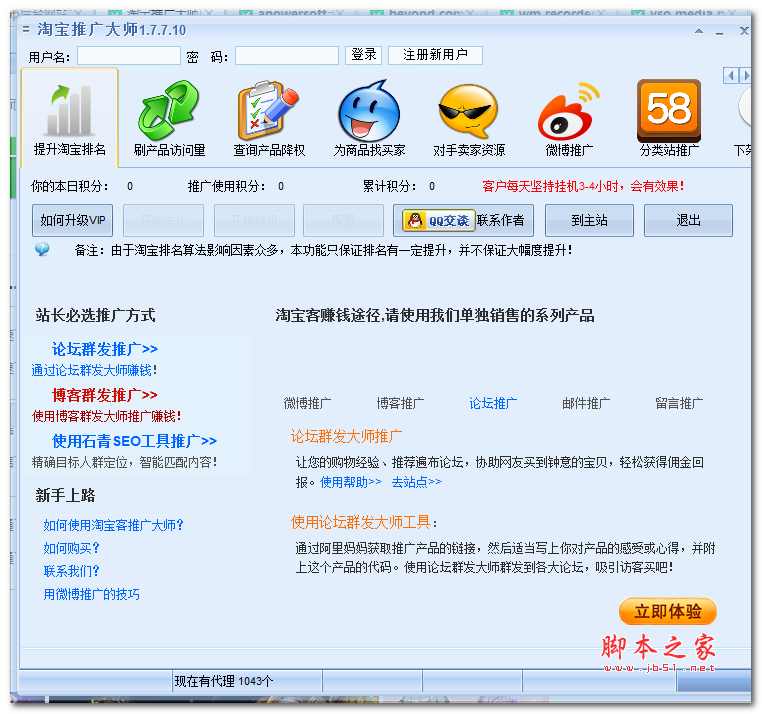Open 如何使用淘宝客推广大师? link
Viewport: 762px width, 714px height.
pos(113,525)
